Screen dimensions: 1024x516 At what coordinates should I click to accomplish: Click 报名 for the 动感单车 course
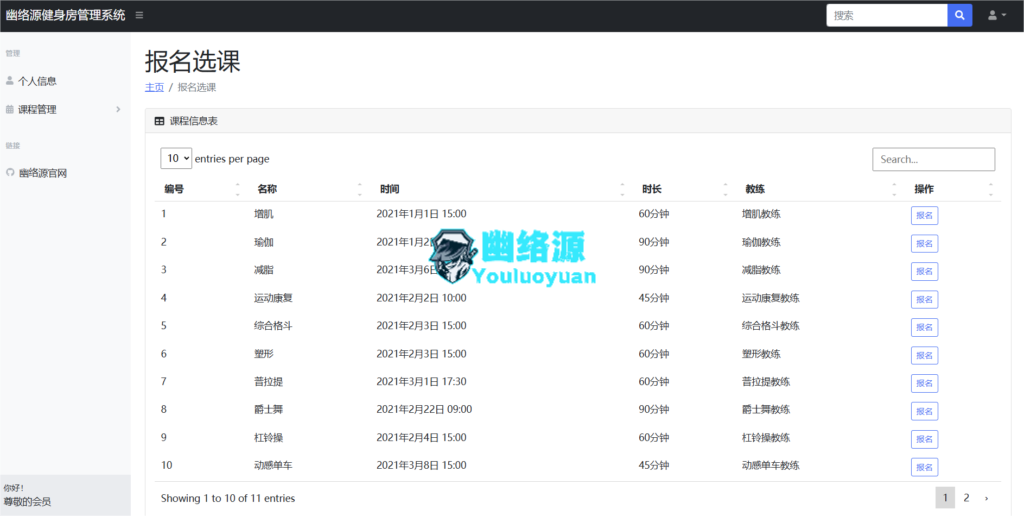pyautogui.click(x=924, y=467)
